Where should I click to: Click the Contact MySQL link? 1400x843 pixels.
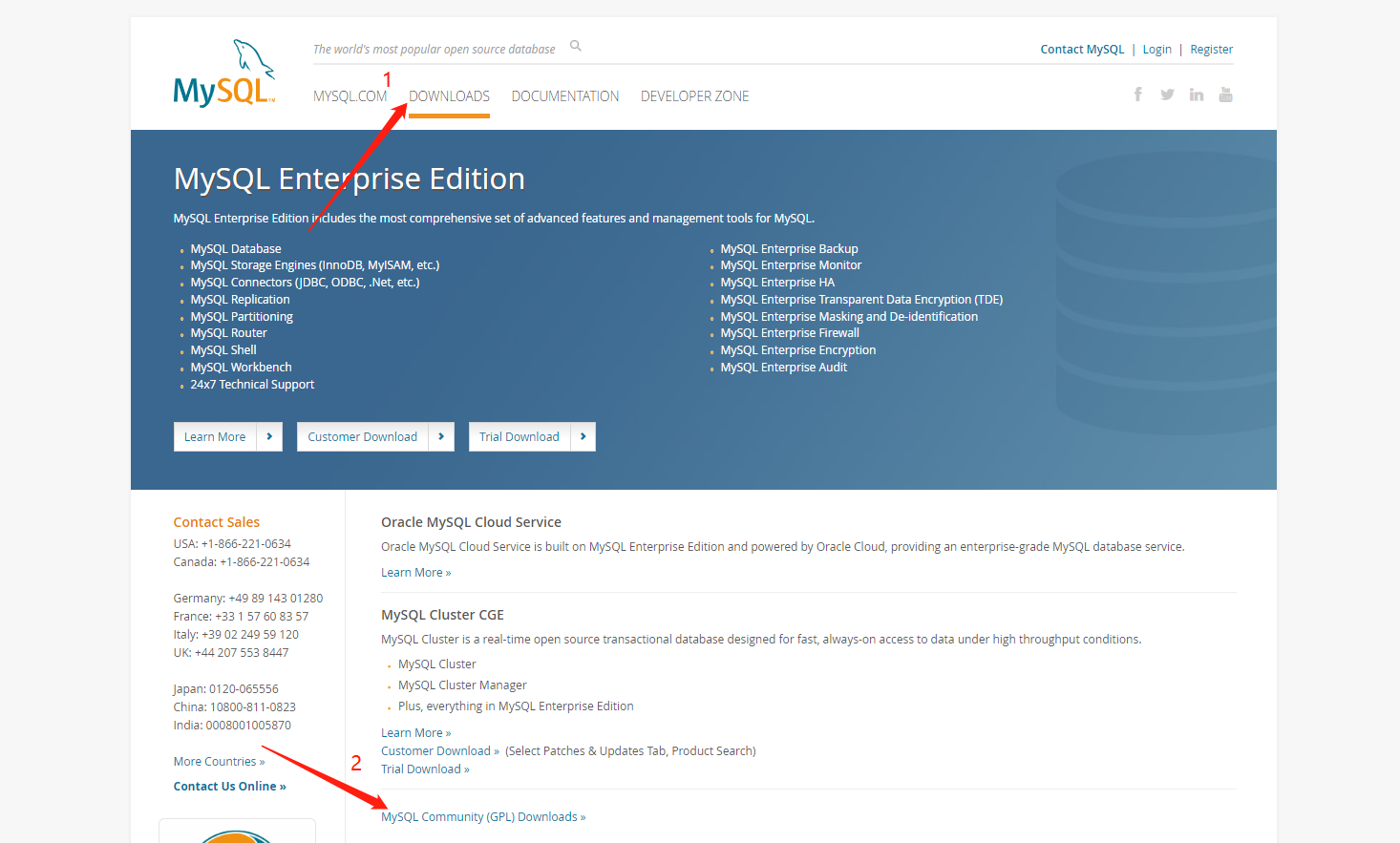(x=1082, y=50)
